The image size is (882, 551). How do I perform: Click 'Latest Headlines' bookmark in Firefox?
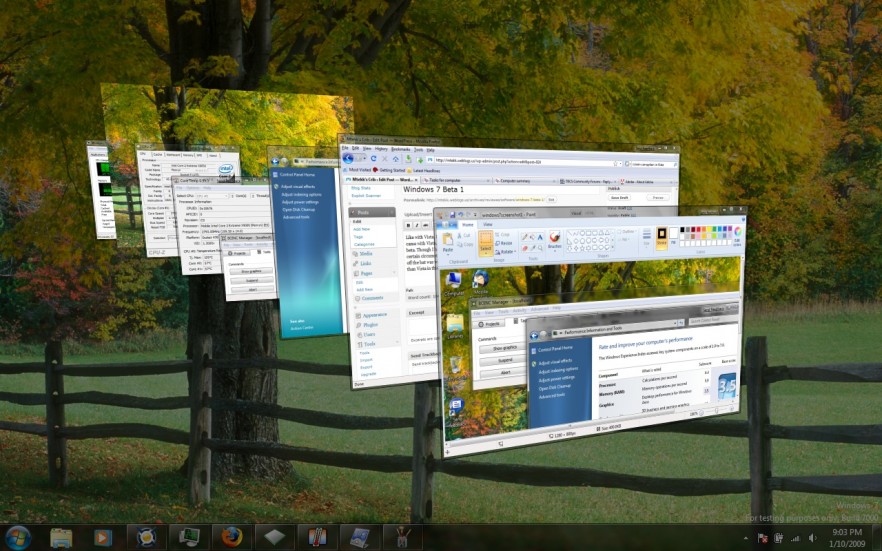coord(424,171)
